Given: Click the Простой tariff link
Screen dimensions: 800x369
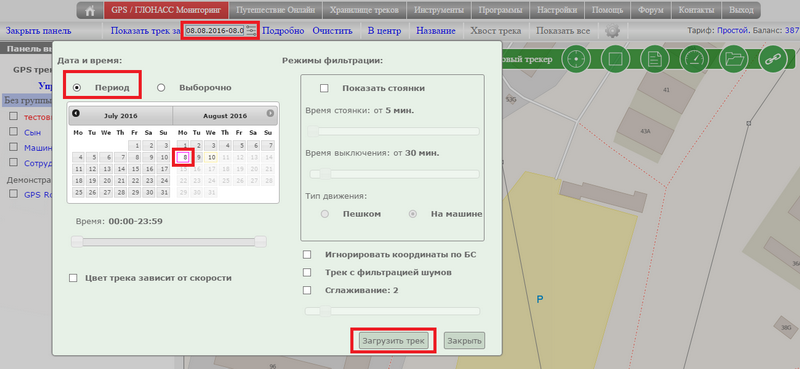Looking at the screenshot, I should [x=733, y=31].
